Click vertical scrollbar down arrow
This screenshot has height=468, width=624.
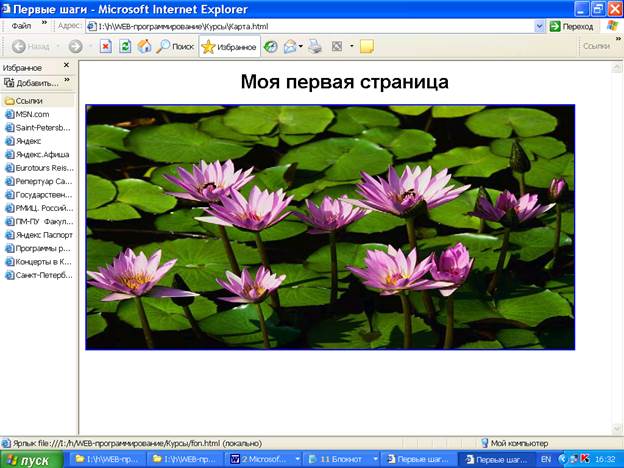[x=617, y=429]
